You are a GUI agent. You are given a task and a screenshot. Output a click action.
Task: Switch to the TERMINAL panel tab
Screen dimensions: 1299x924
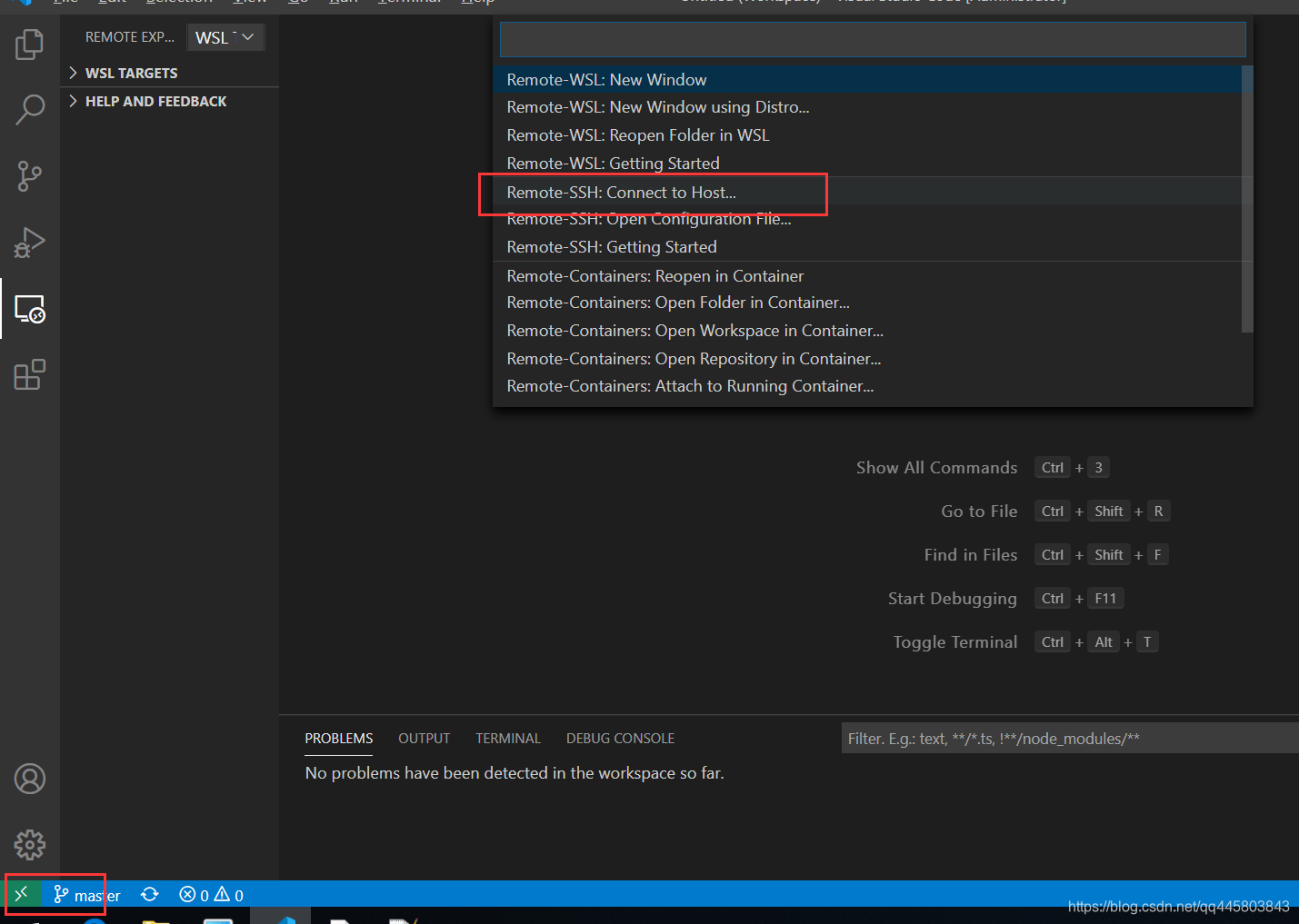tap(508, 739)
